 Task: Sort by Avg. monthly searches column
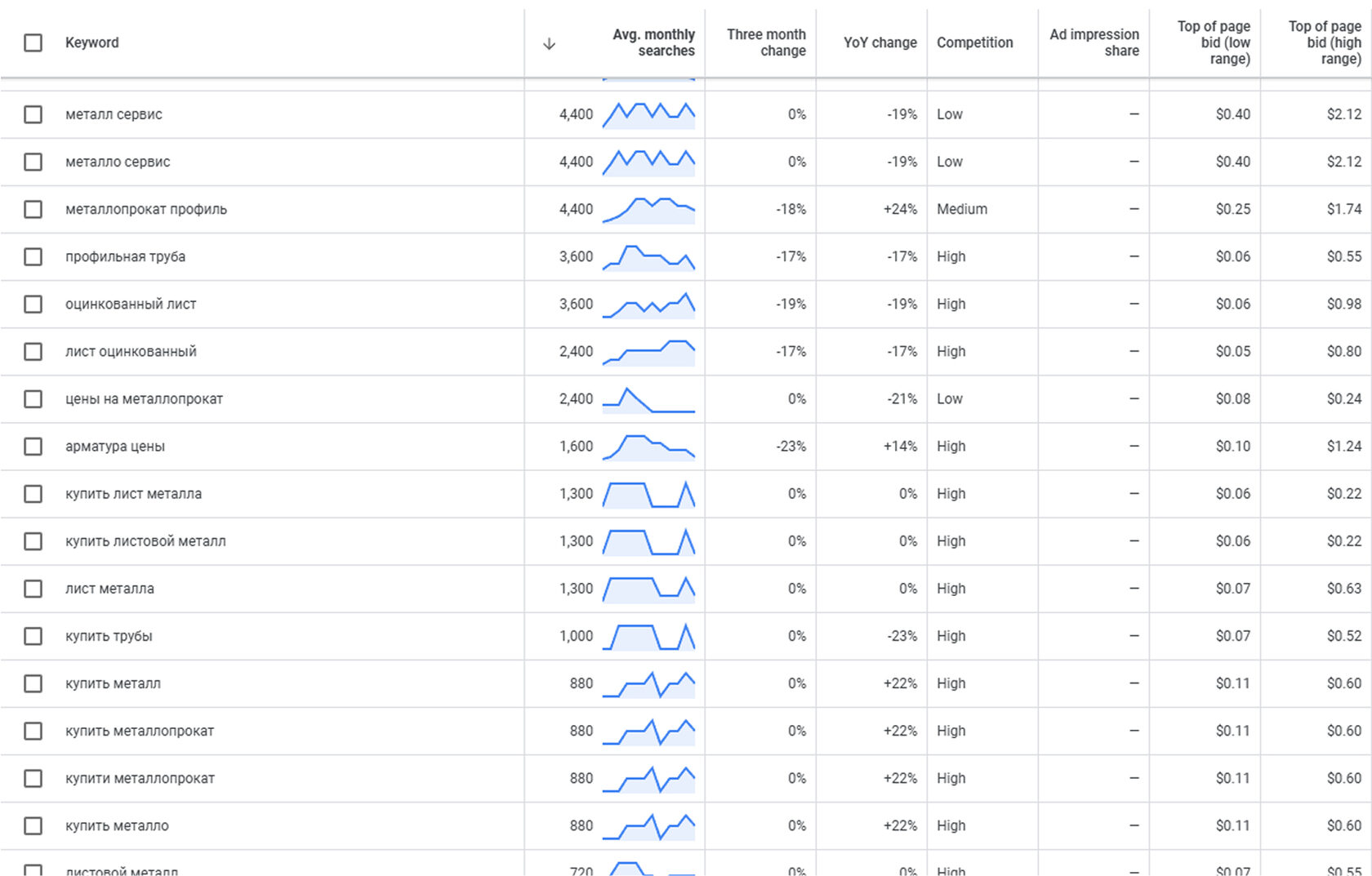click(x=653, y=42)
